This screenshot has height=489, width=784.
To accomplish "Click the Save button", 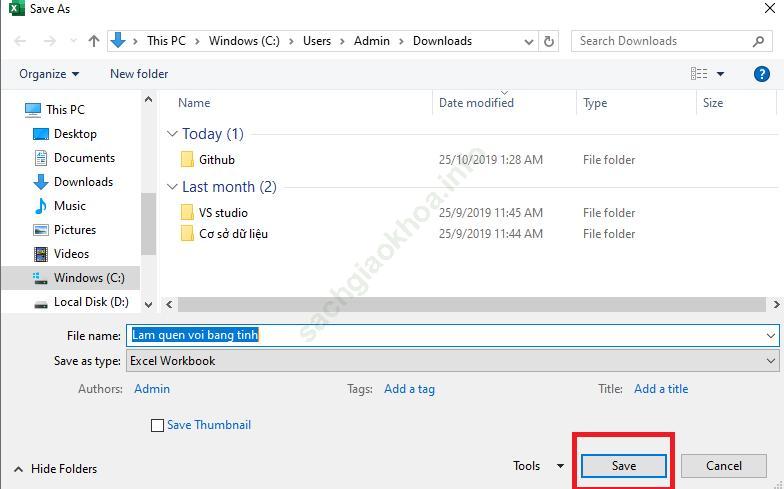I will click(x=624, y=466).
